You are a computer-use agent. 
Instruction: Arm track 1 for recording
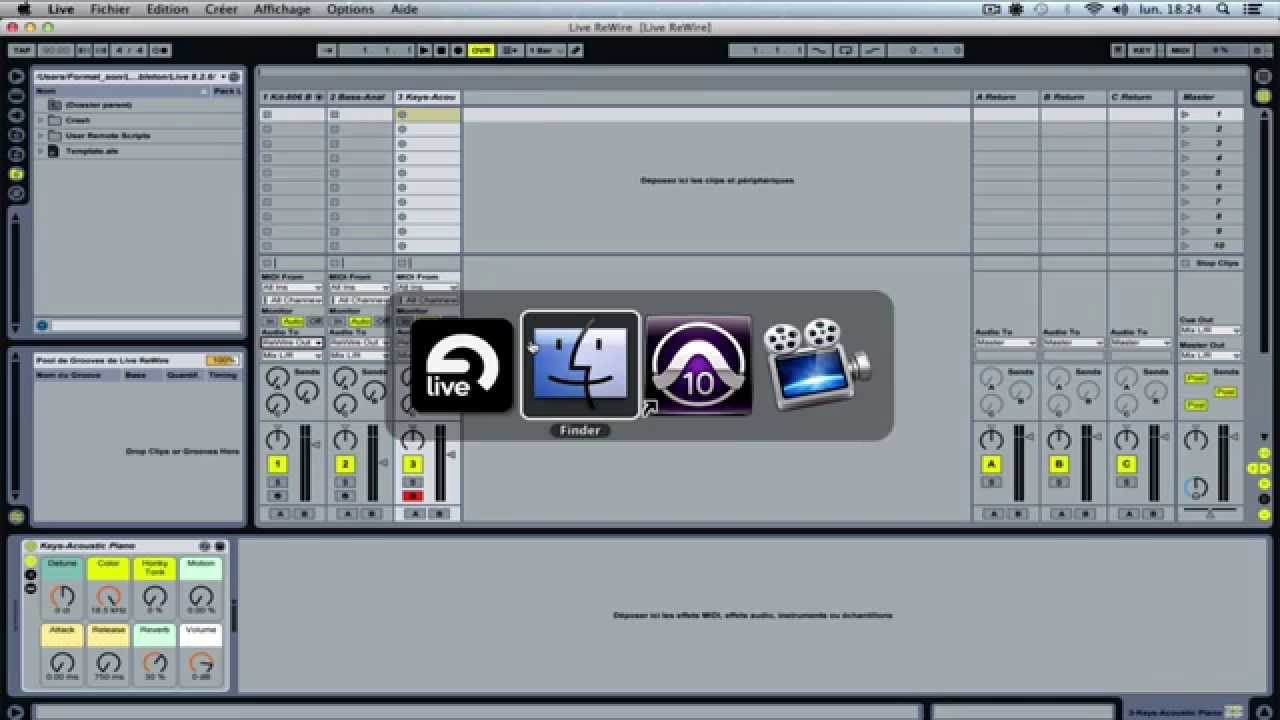coord(278,496)
